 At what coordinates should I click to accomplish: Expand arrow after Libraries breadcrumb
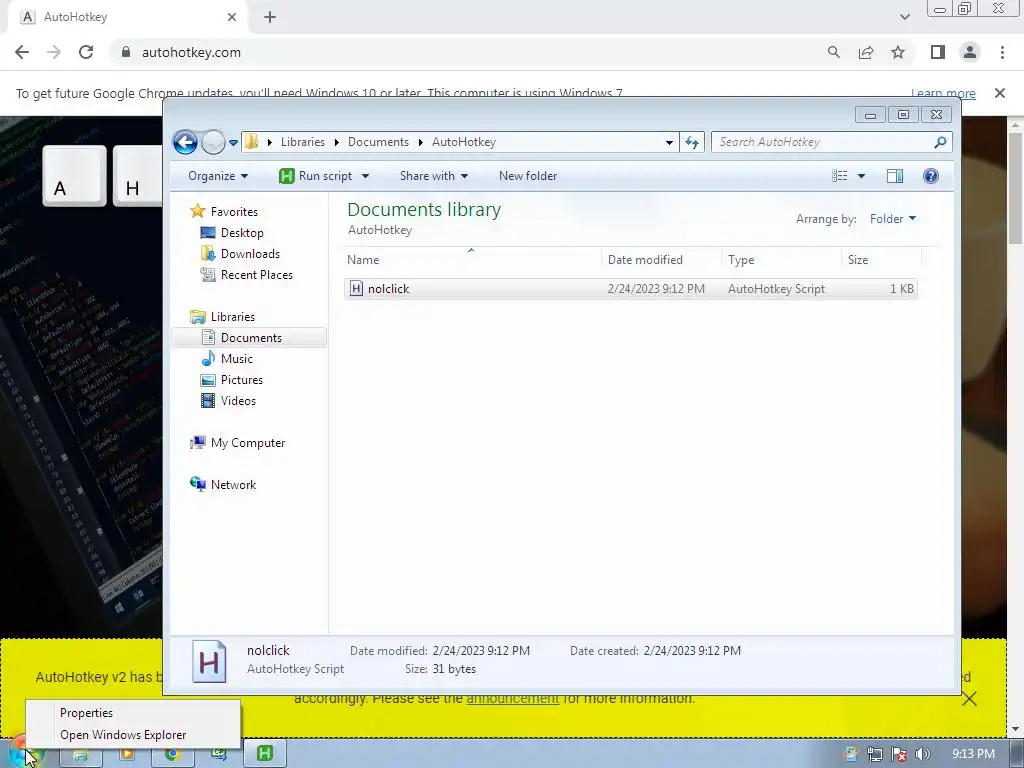click(336, 142)
